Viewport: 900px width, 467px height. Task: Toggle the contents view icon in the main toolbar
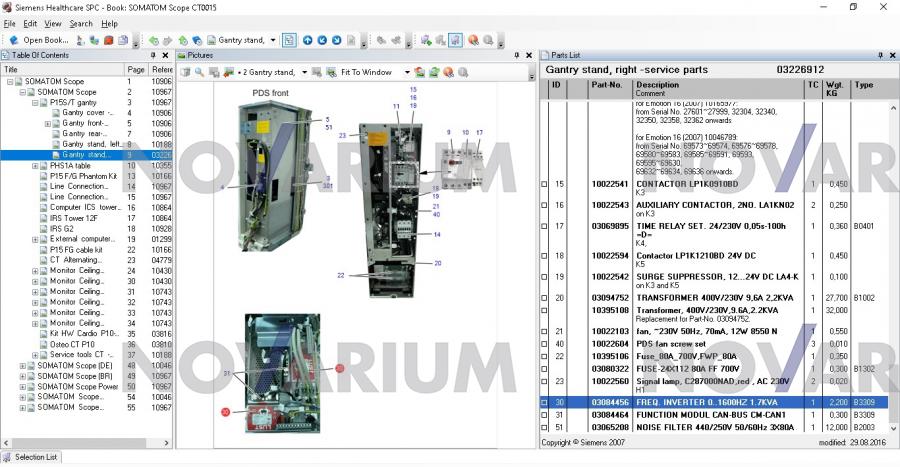coord(288,40)
